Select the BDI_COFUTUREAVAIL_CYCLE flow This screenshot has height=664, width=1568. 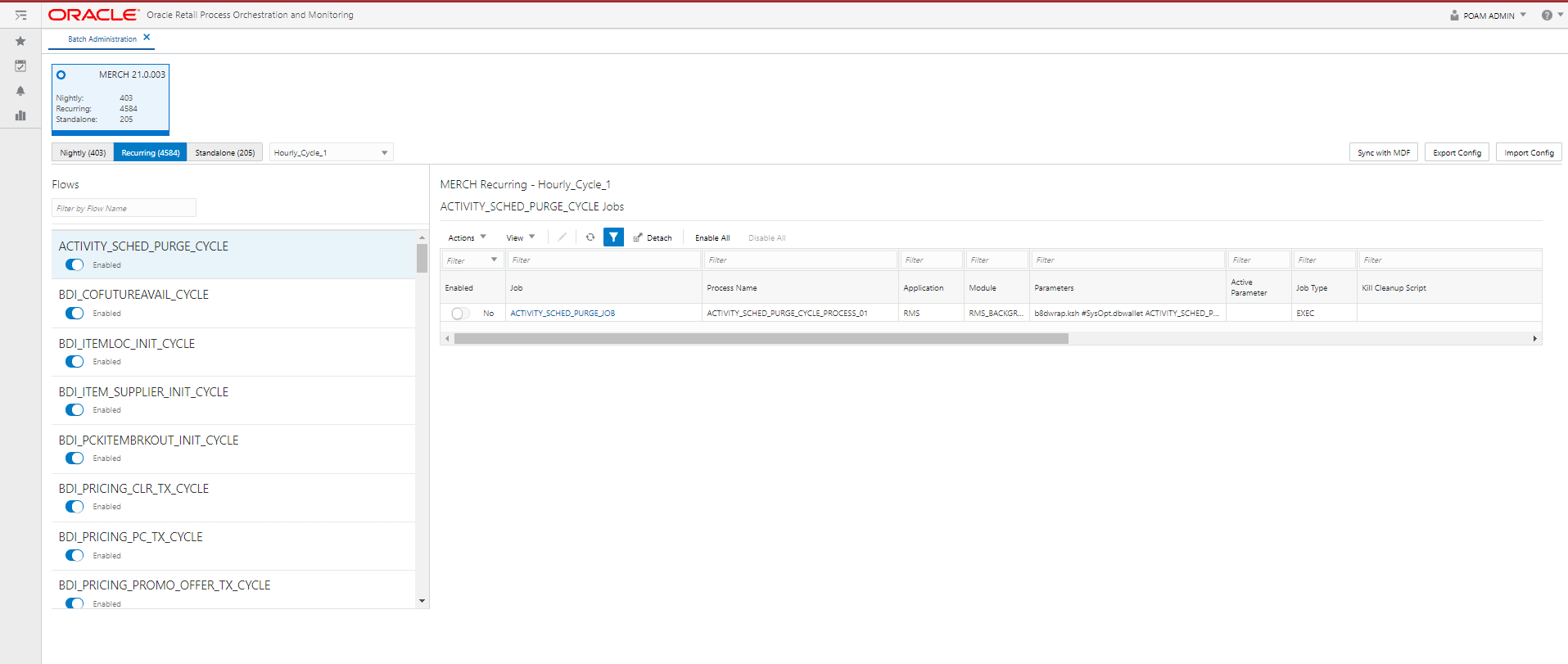(x=133, y=295)
